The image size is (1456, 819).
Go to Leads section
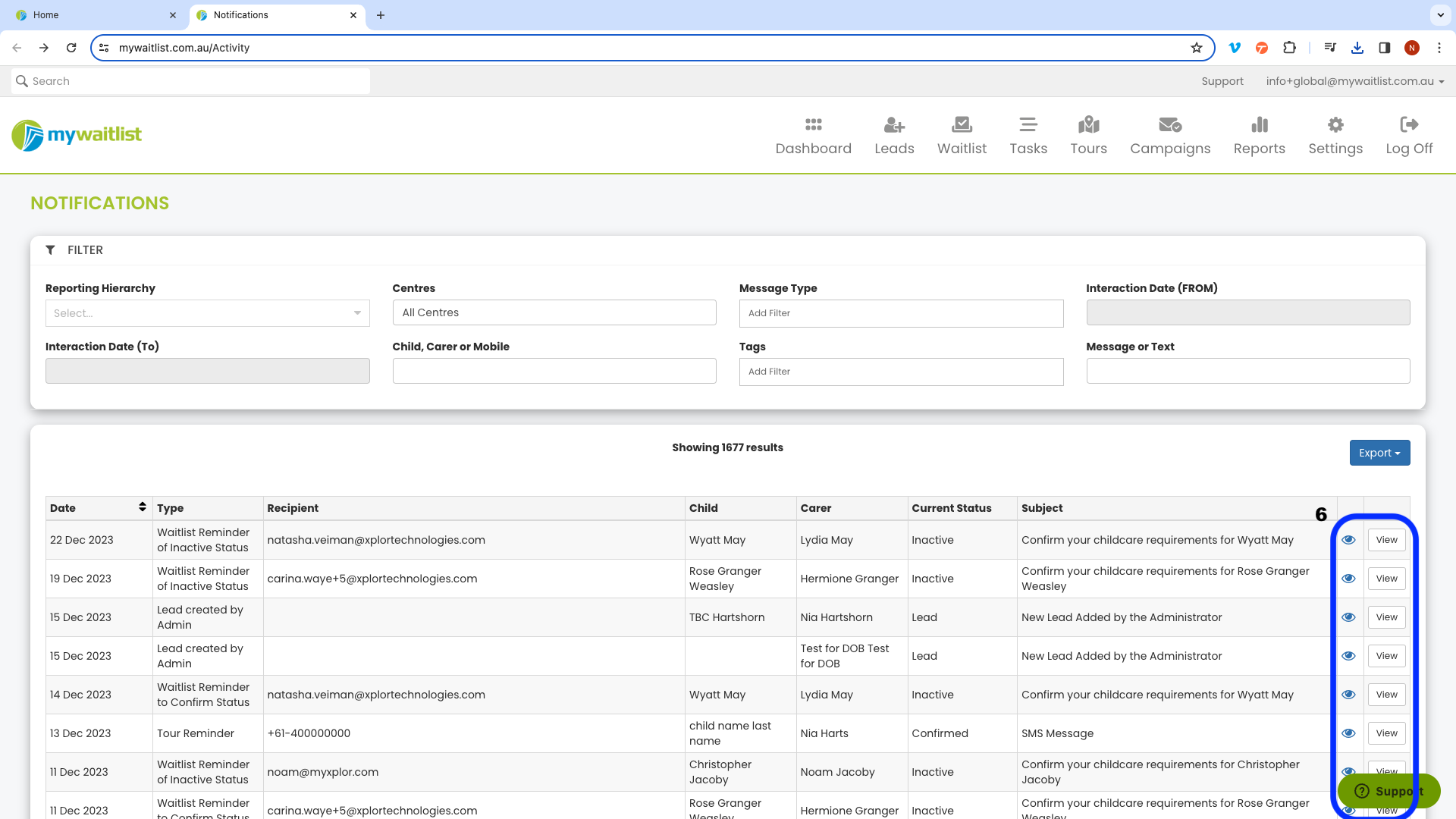894,136
